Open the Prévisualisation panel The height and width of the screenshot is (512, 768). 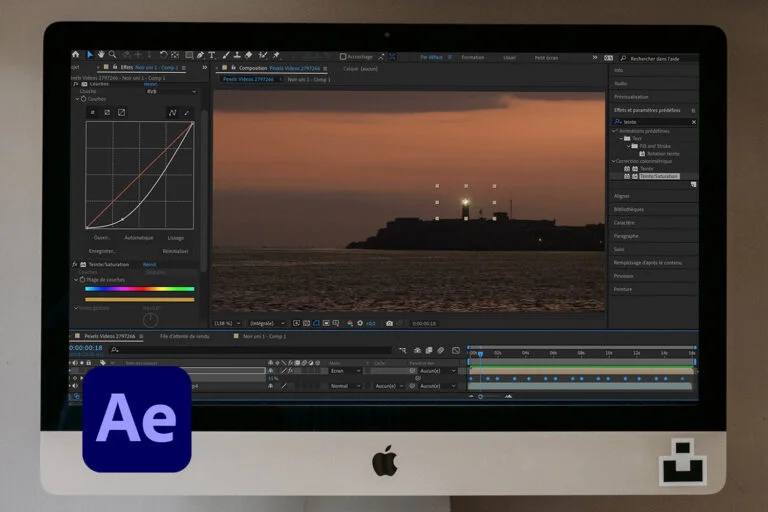pos(631,97)
